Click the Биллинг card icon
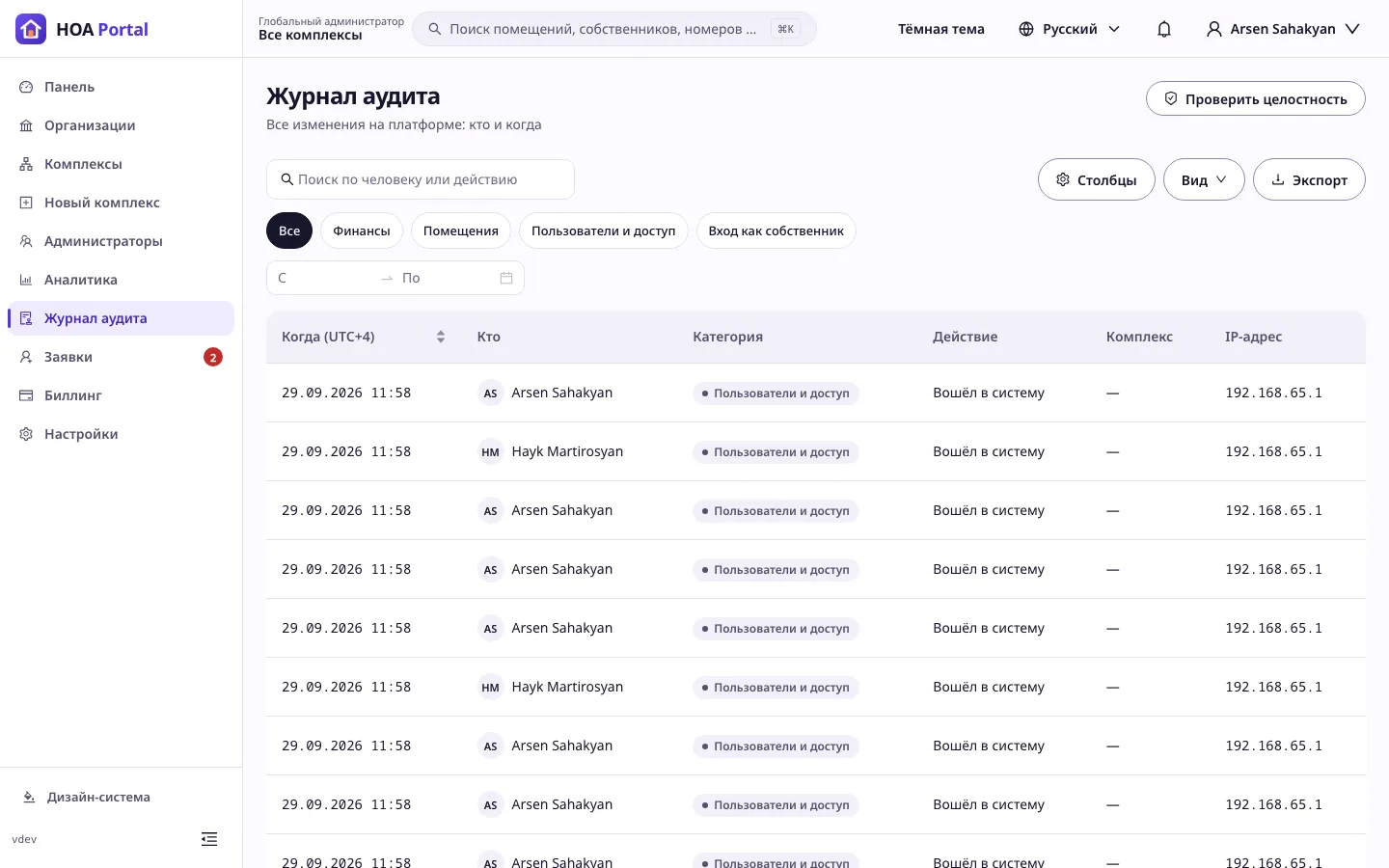 click(26, 395)
